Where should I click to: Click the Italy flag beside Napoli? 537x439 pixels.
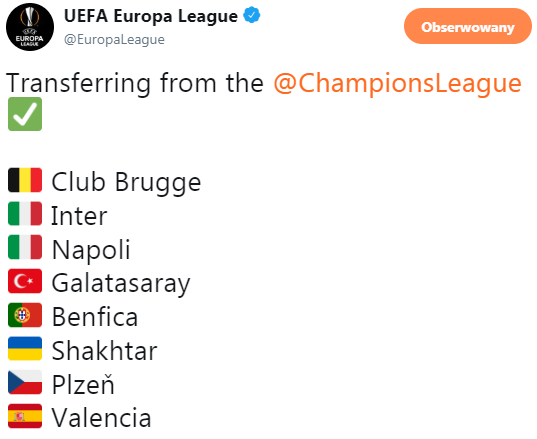coord(25,247)
